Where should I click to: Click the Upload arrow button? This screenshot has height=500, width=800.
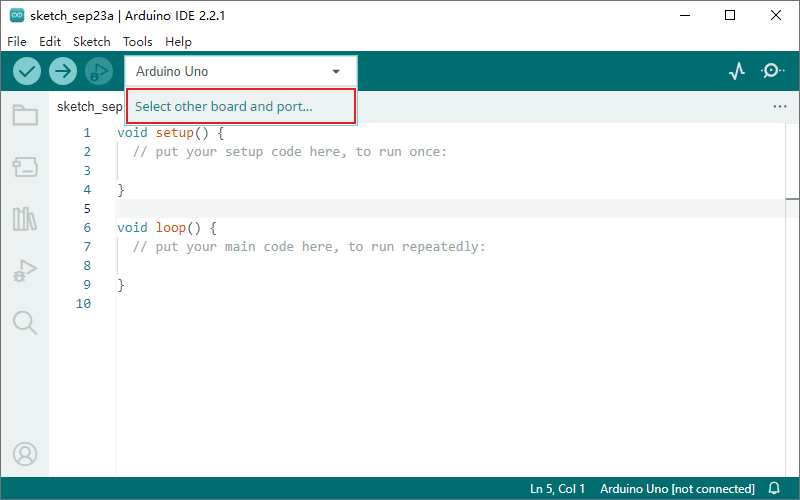click(x=63, y=71)
